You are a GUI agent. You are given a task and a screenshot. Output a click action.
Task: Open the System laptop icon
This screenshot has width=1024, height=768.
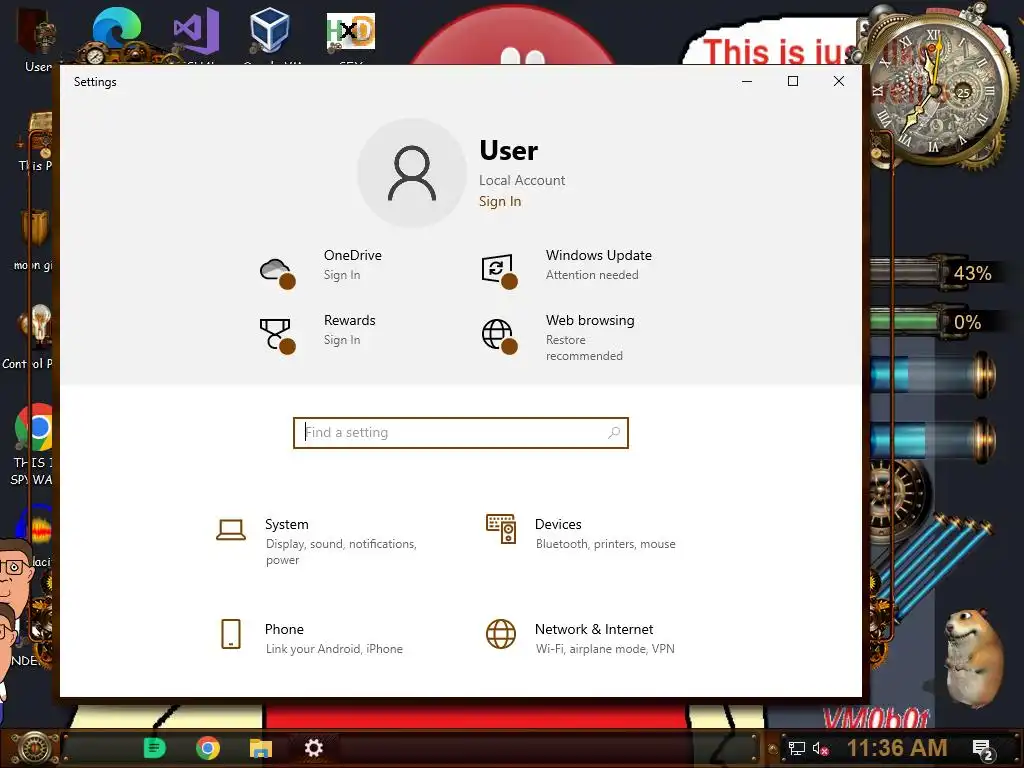coord(231,530)
